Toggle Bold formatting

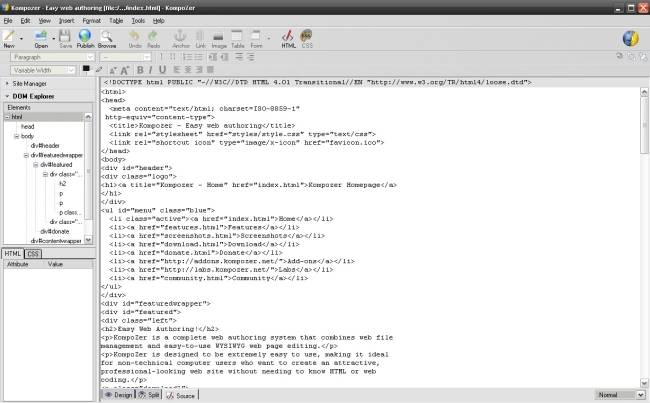point(140,70)
